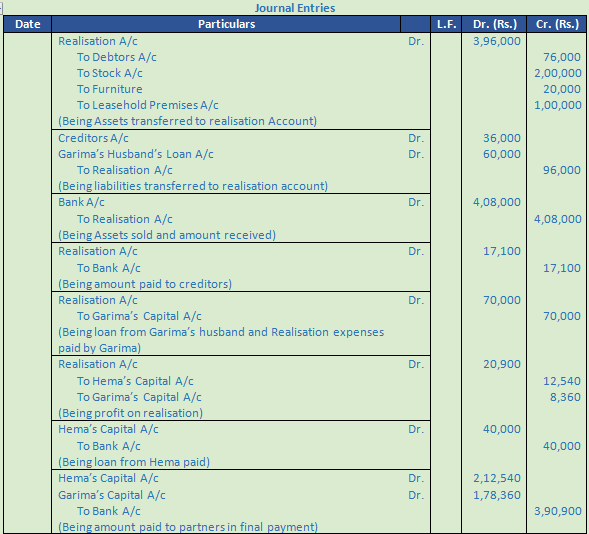Image resolution: width=589 pixels, height=534 pixels.
Task: Select the Dr. (Rs.) column header
Action: click(x=494, y=24)
